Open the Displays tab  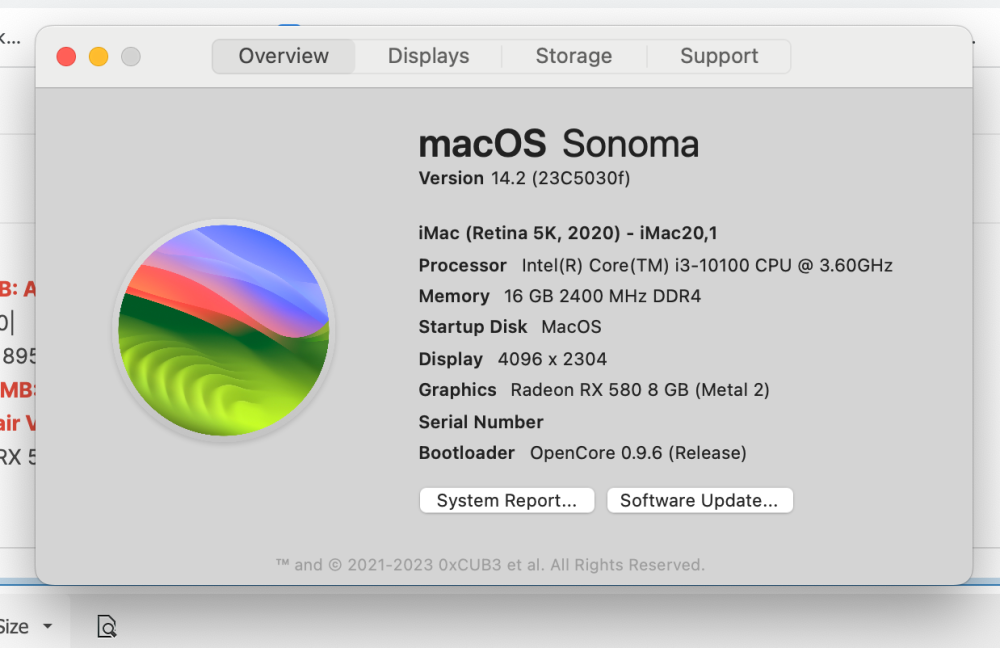click(x=429, y=56)
